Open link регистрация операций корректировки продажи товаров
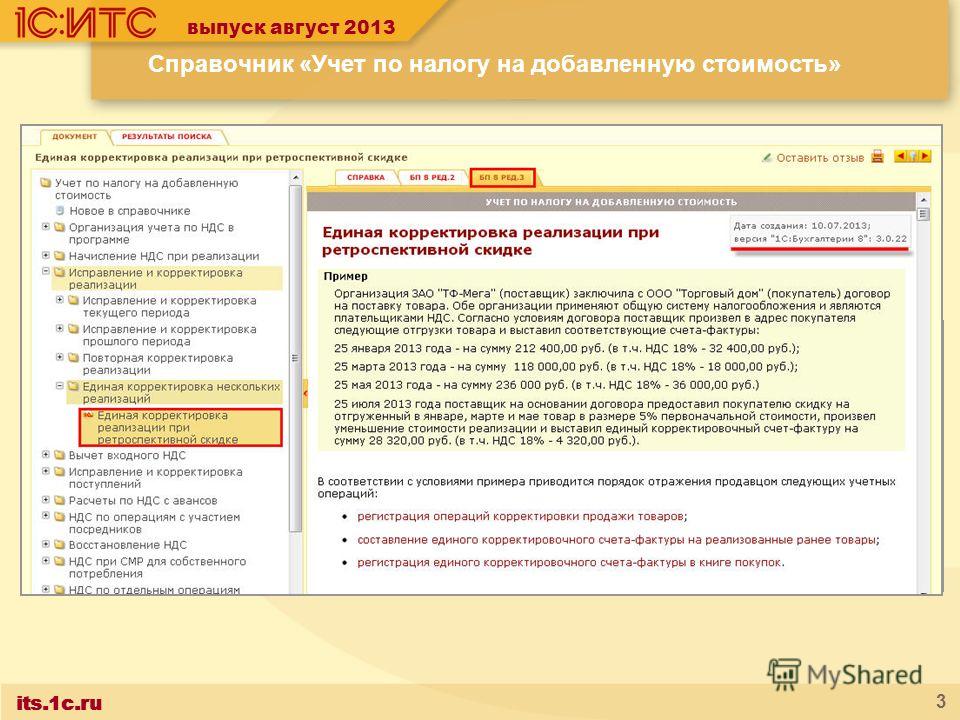Viewport: 960px width, 720px height. pos(520,516)
